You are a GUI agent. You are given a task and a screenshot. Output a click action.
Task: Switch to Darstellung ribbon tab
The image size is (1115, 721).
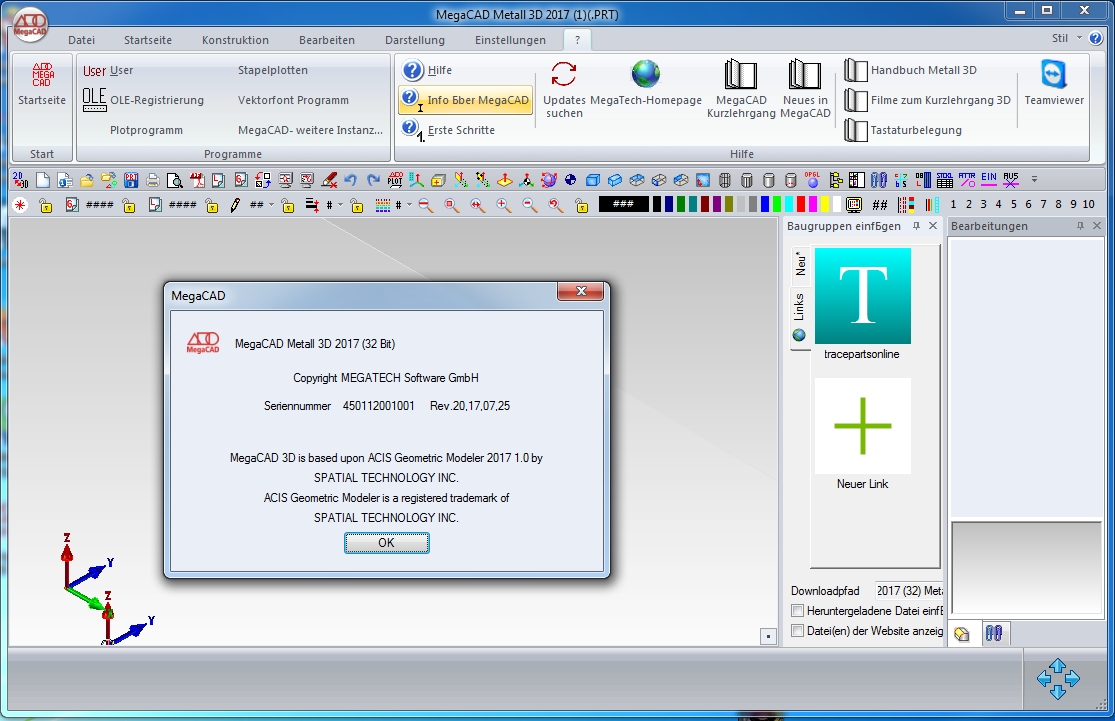click(x=415, y=40)
